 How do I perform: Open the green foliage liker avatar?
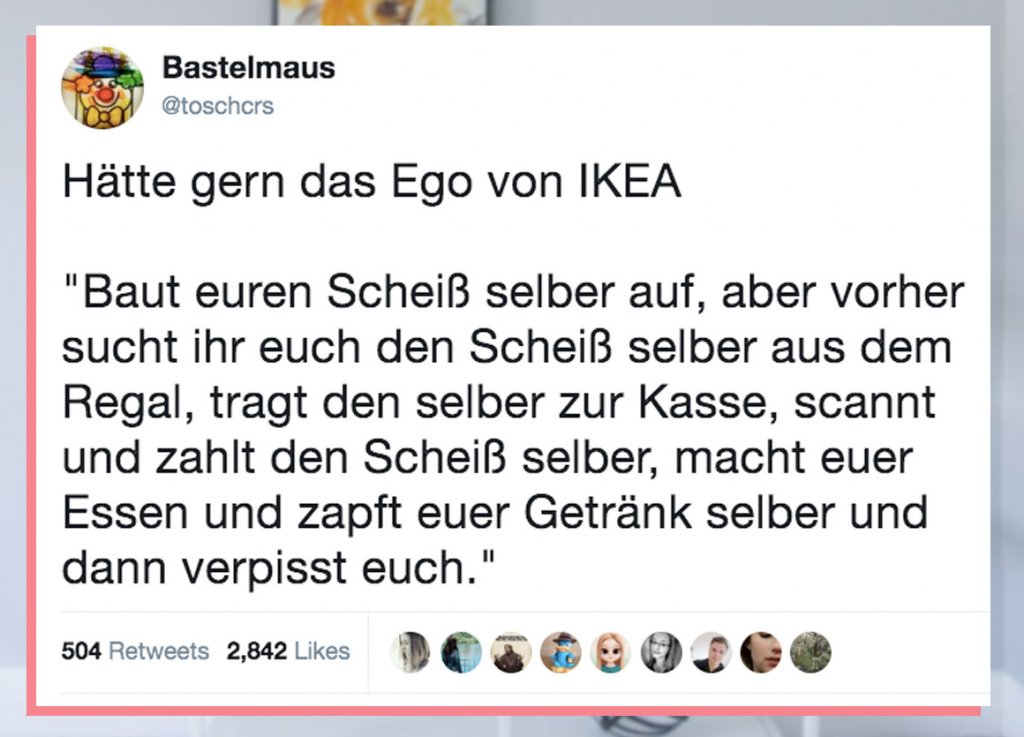pyautogui.click(x=811, y=652)
